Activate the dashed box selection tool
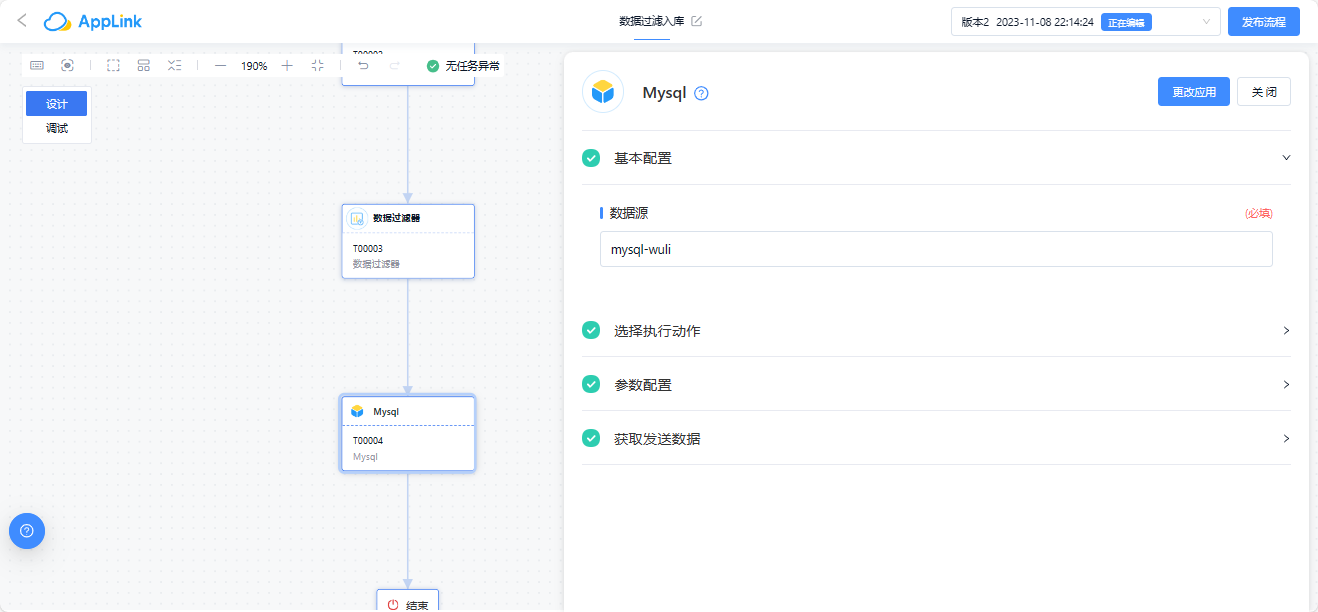1318x612 pixels. [x=113, y=65]
